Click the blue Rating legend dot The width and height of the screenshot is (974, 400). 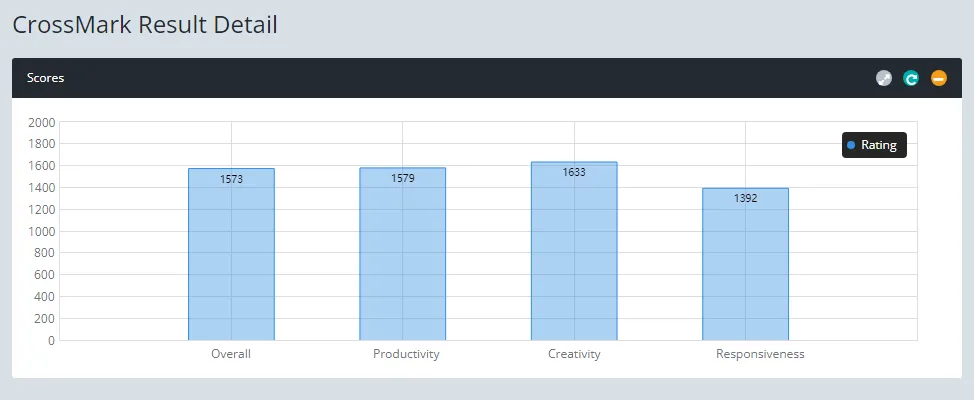click(x=851, y=145)
